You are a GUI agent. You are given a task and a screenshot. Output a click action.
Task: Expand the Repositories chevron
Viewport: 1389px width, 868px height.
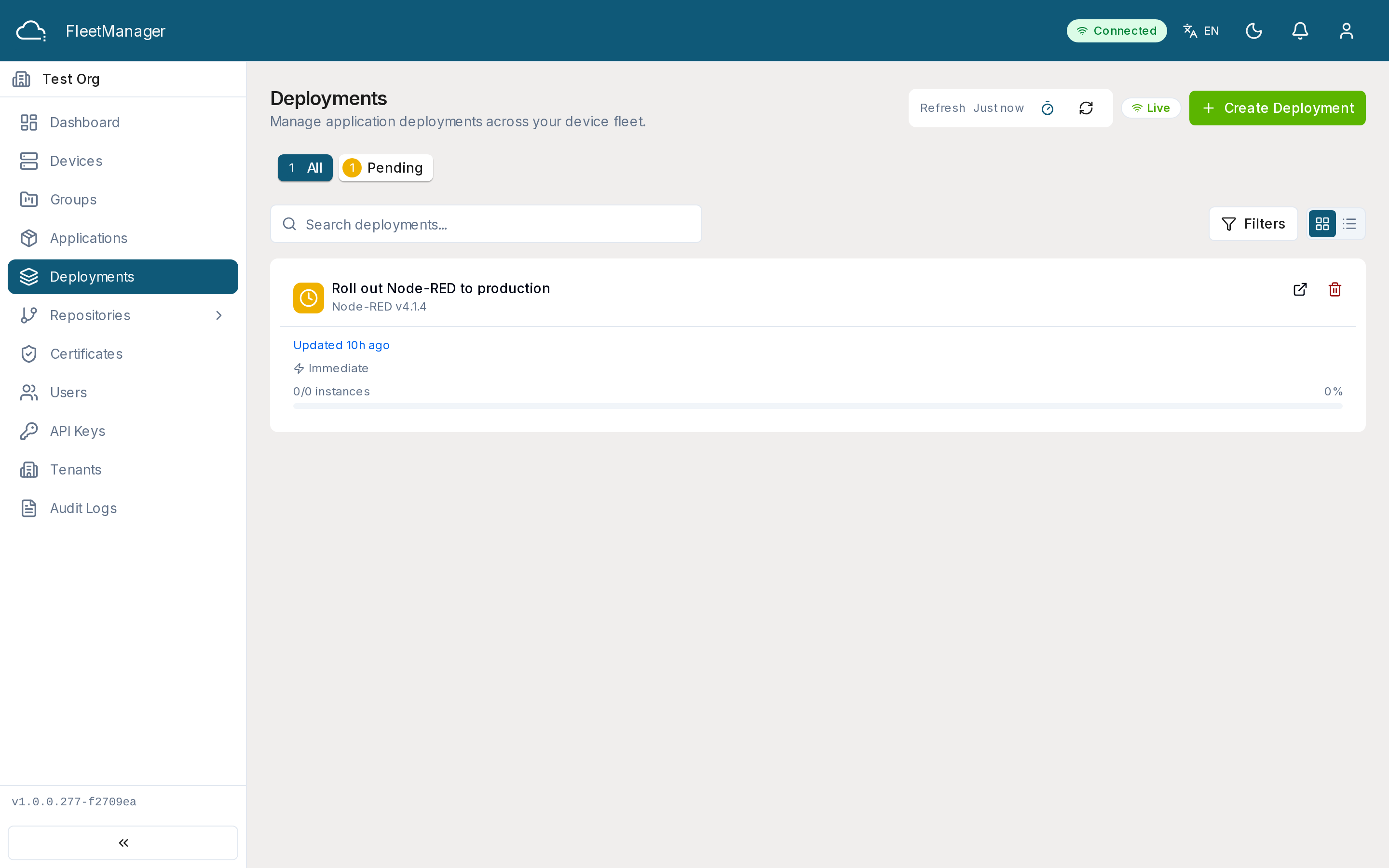point(218,315)
